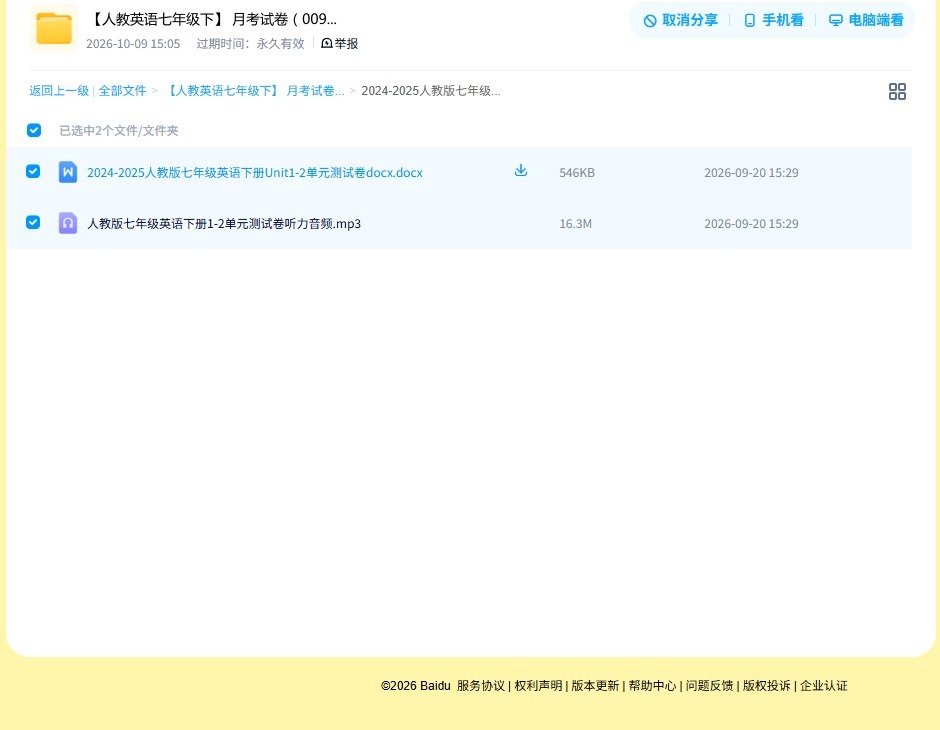Click the share date 2026-10-09 15:05
The height and width of the screenshot is (730, 940).
point(133,44)
